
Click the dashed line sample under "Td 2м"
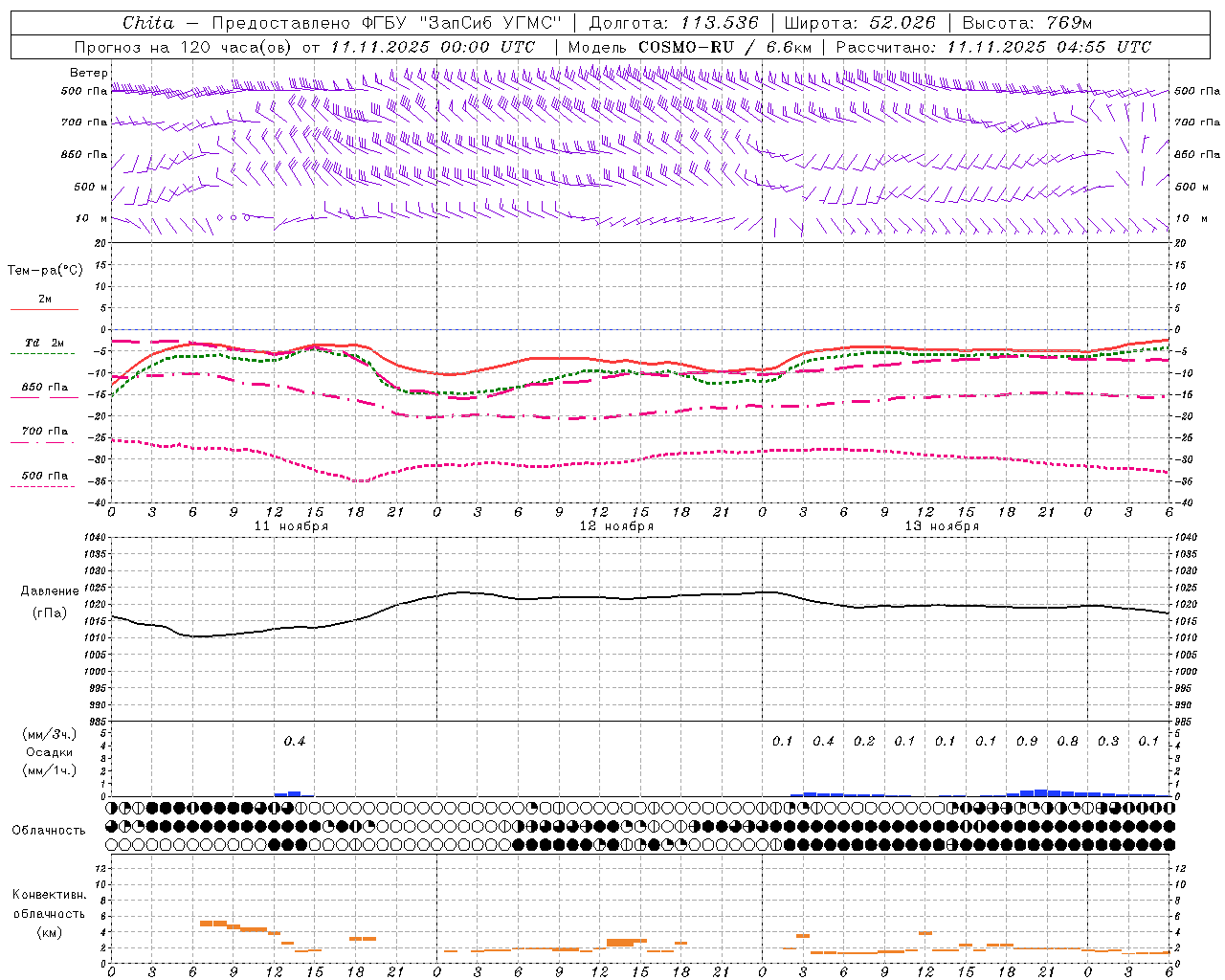pos(43,353)
